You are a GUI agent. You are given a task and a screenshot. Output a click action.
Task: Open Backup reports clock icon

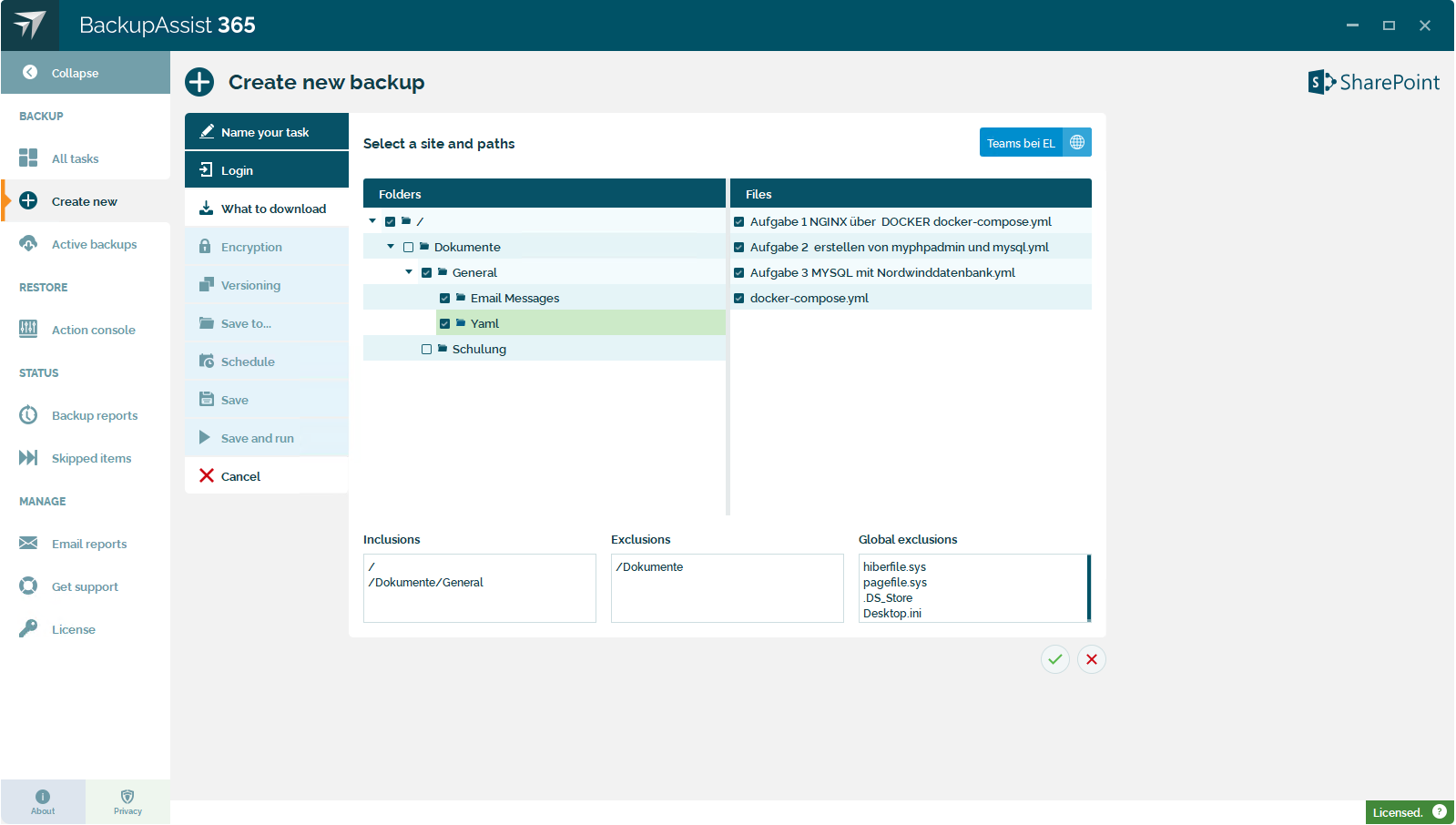[x=28, y=414]
